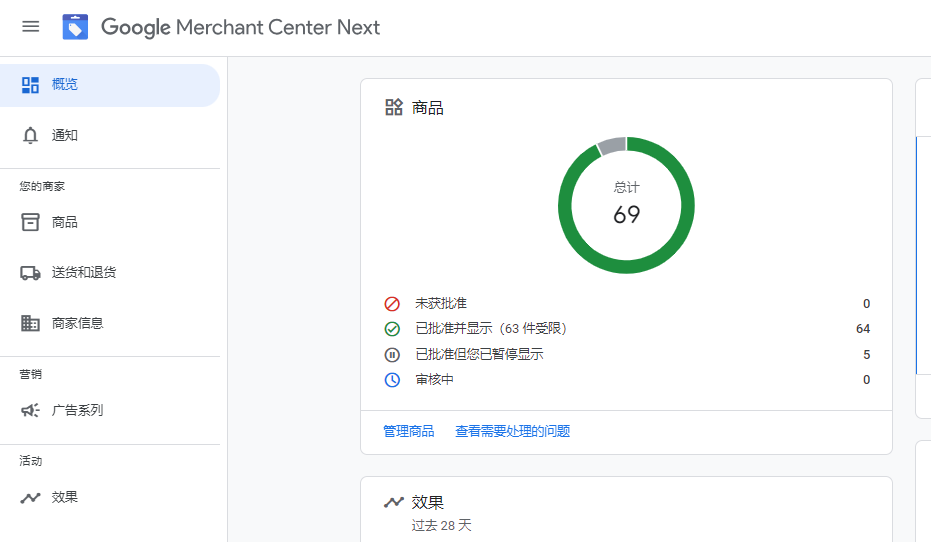
Task: Click the 送货和退货 truck icon
Action: tap(31, 272)
